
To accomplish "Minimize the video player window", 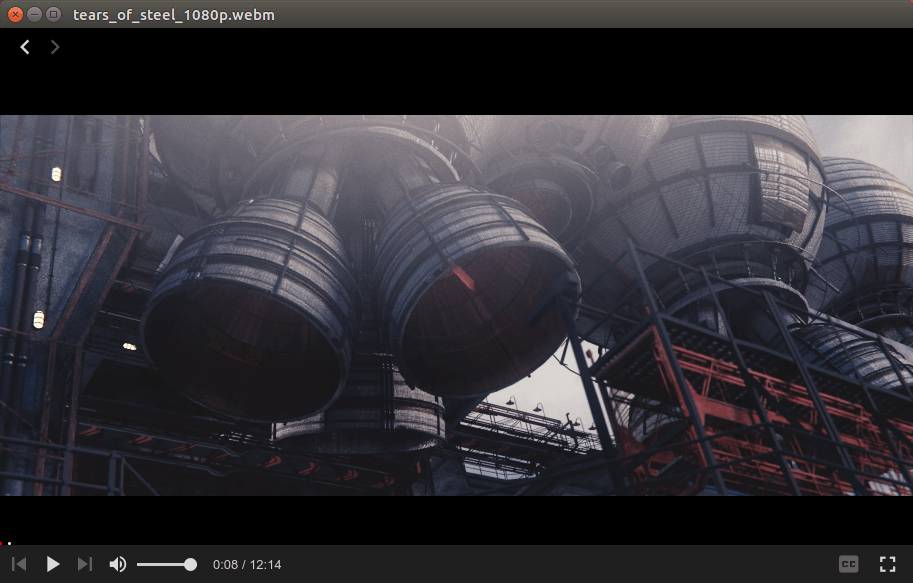I will click(34, 14).
